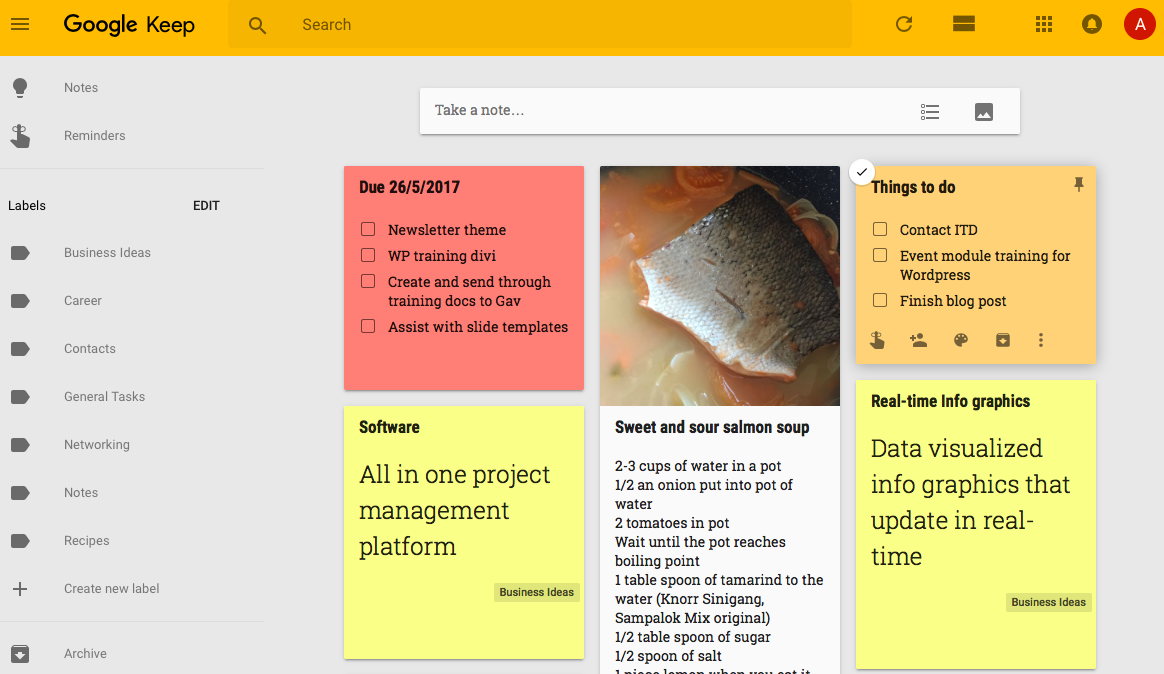This screenshot has width=1164, height=674.
Task: Click the Reminders hand icon in sidebar
Action: click(20, 136)
